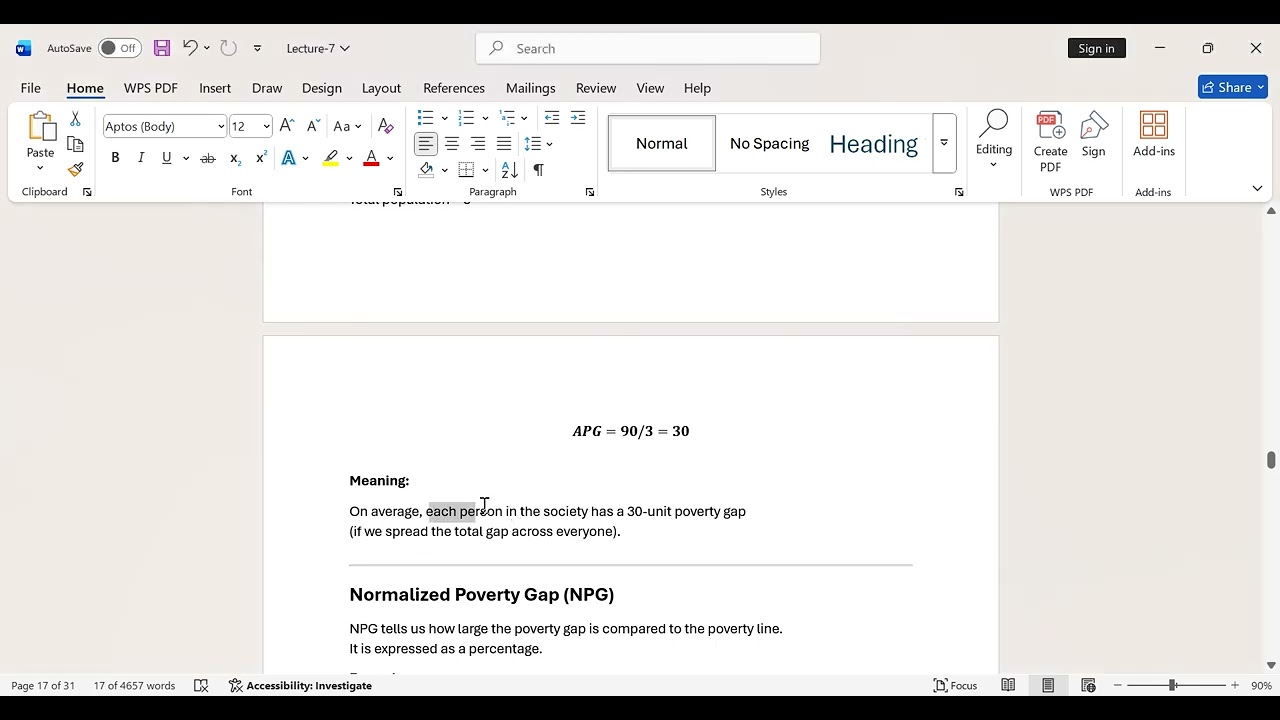Viewport: 1280px width, 720px height.
Task: Open the Add-ins gallery
Action: (1154, 134)
